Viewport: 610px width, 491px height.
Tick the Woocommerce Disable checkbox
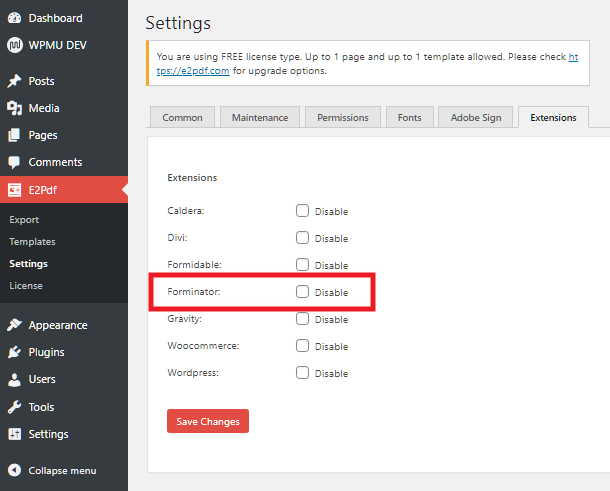[x=302, y=345]
